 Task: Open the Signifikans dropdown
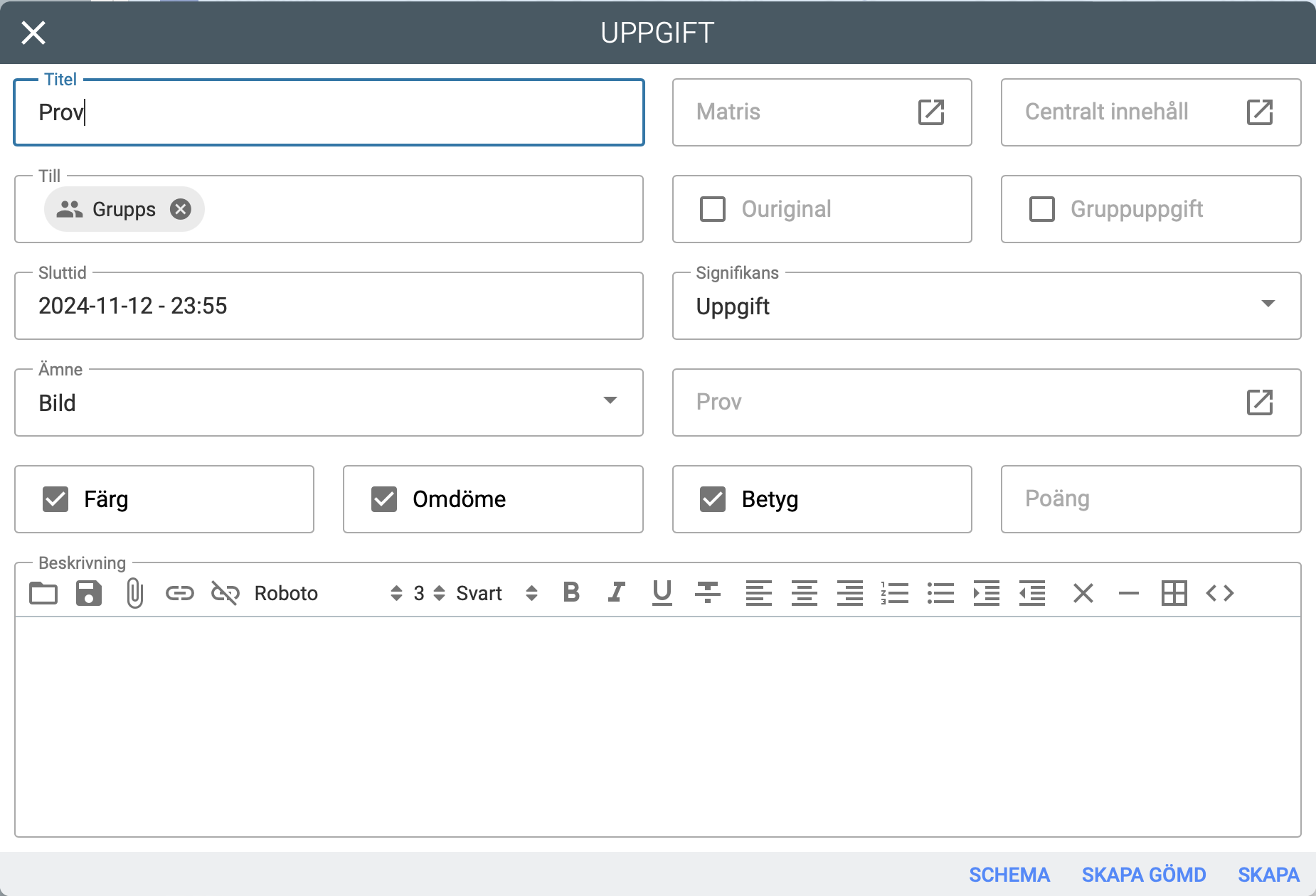(x=986, y=306)
